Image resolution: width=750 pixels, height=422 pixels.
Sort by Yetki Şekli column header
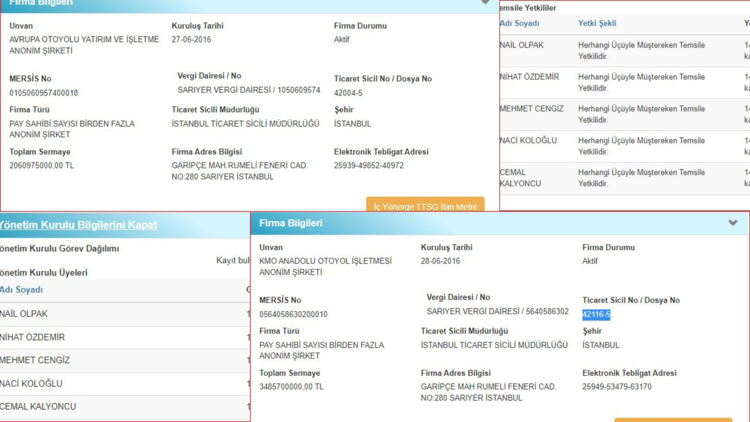(597, 23)
